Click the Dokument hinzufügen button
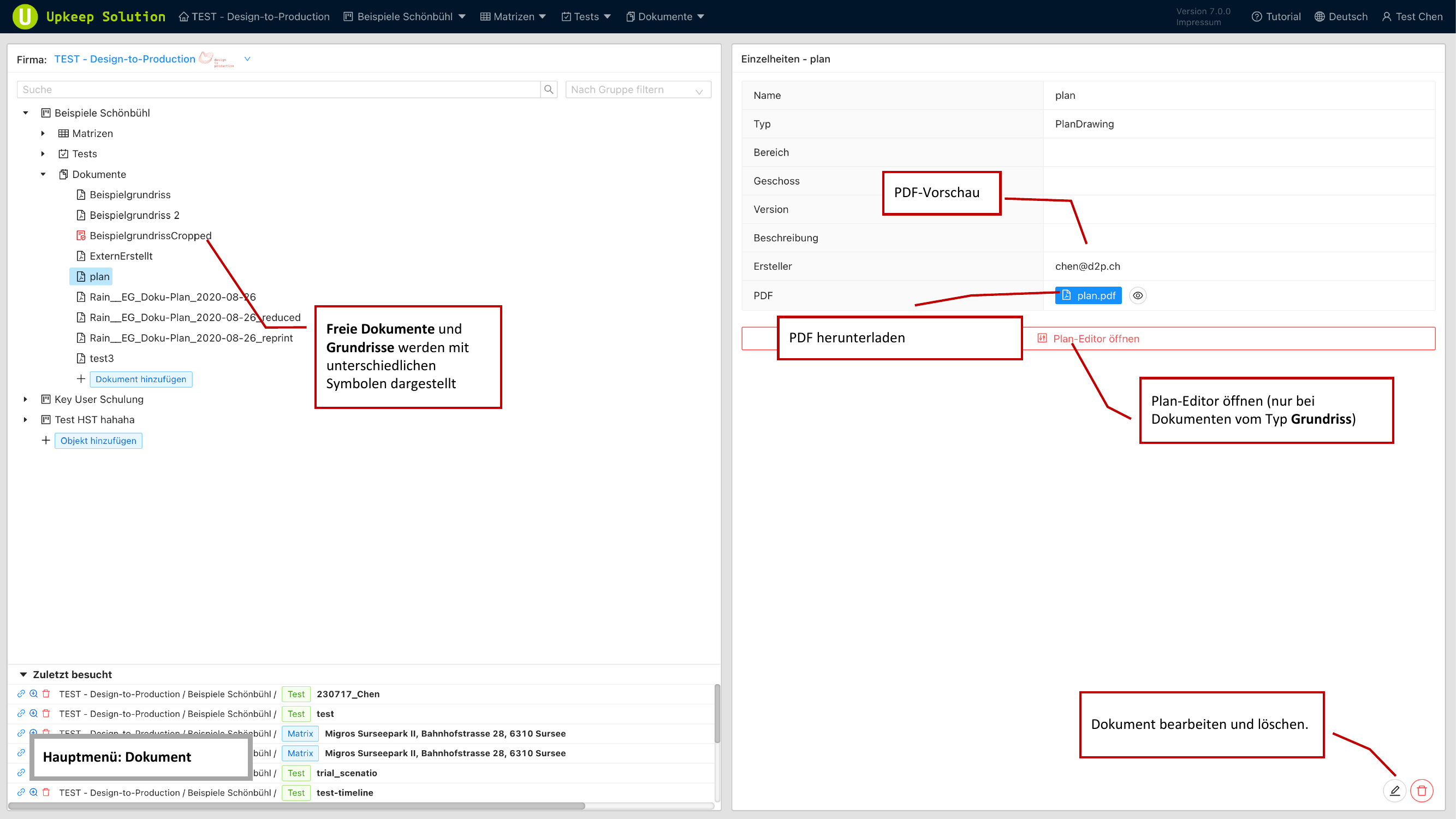Viewport: 1456px width, 819px height. click(141, 379)
